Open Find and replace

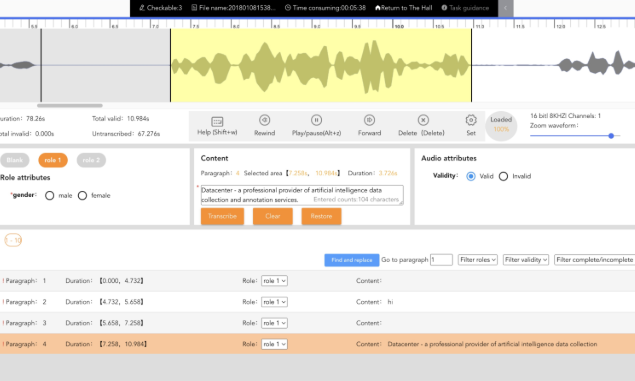click(352, 260)
